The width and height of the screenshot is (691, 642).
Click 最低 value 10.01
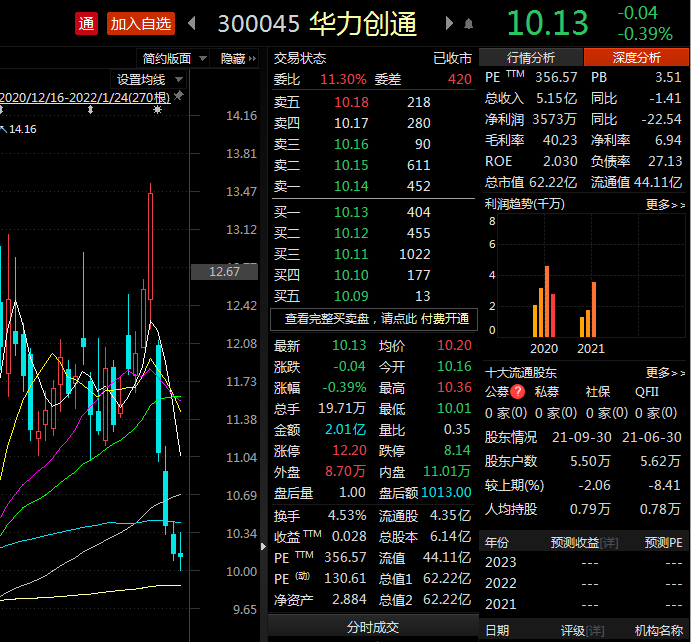click(x=454, y=408)
